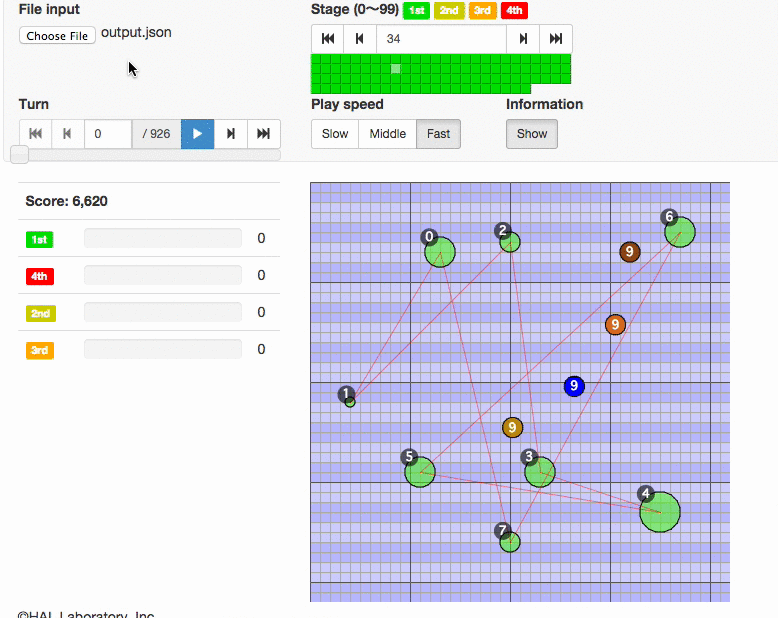Set play speed to Middle
Viewport: 778px width, 618px height.
coord(388,134)
